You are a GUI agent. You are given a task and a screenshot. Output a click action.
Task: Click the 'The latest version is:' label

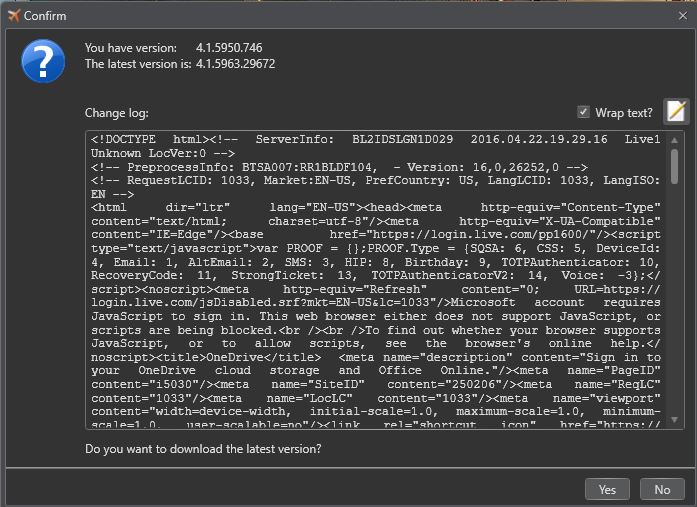[x=138, y=64]
